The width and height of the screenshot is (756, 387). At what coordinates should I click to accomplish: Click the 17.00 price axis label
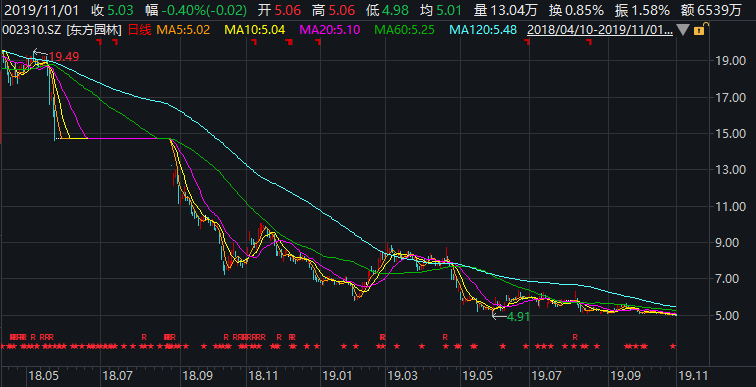click(x=732, y=97)
